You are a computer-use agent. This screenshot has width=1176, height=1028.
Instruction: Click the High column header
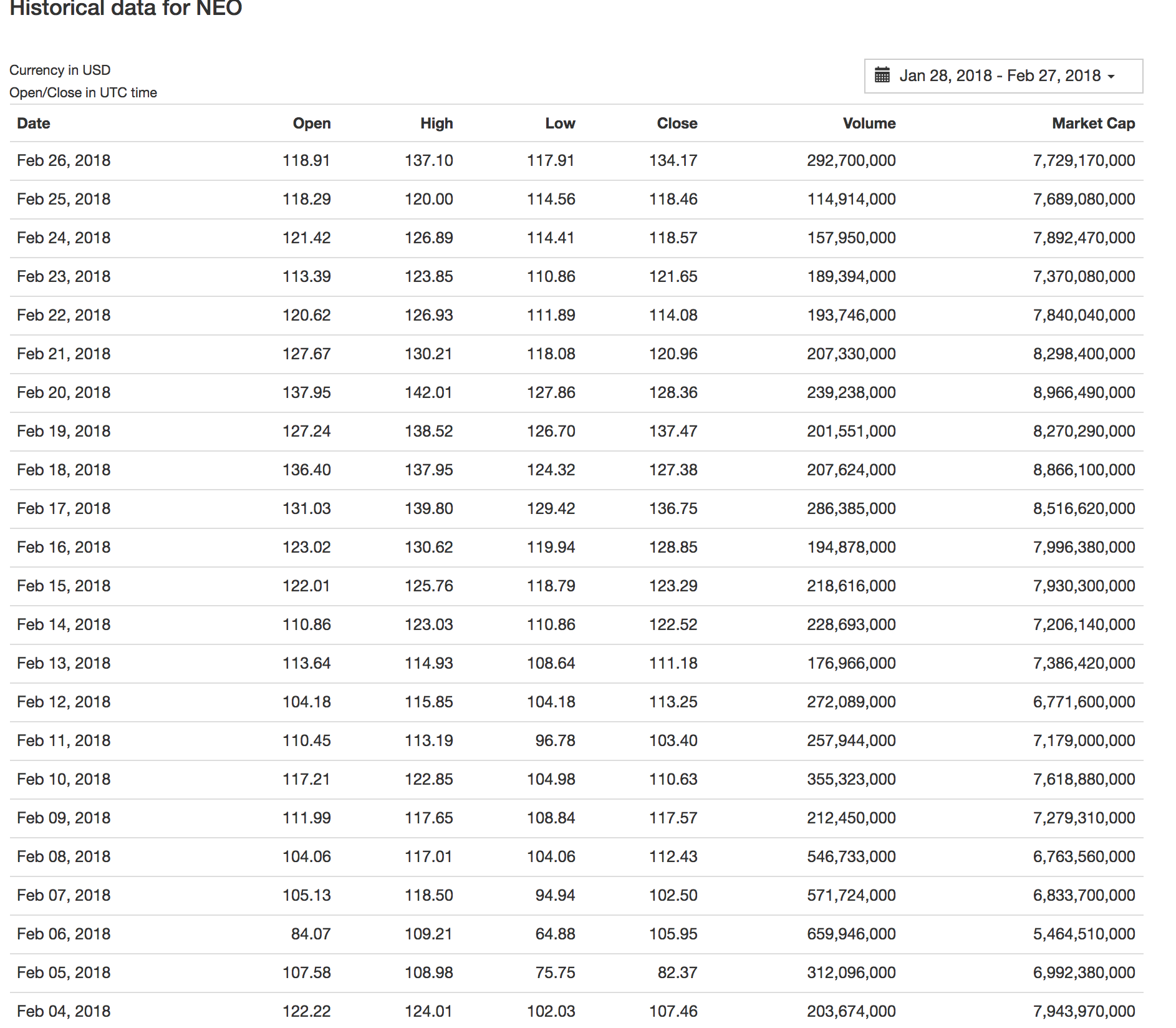point(436,124)
